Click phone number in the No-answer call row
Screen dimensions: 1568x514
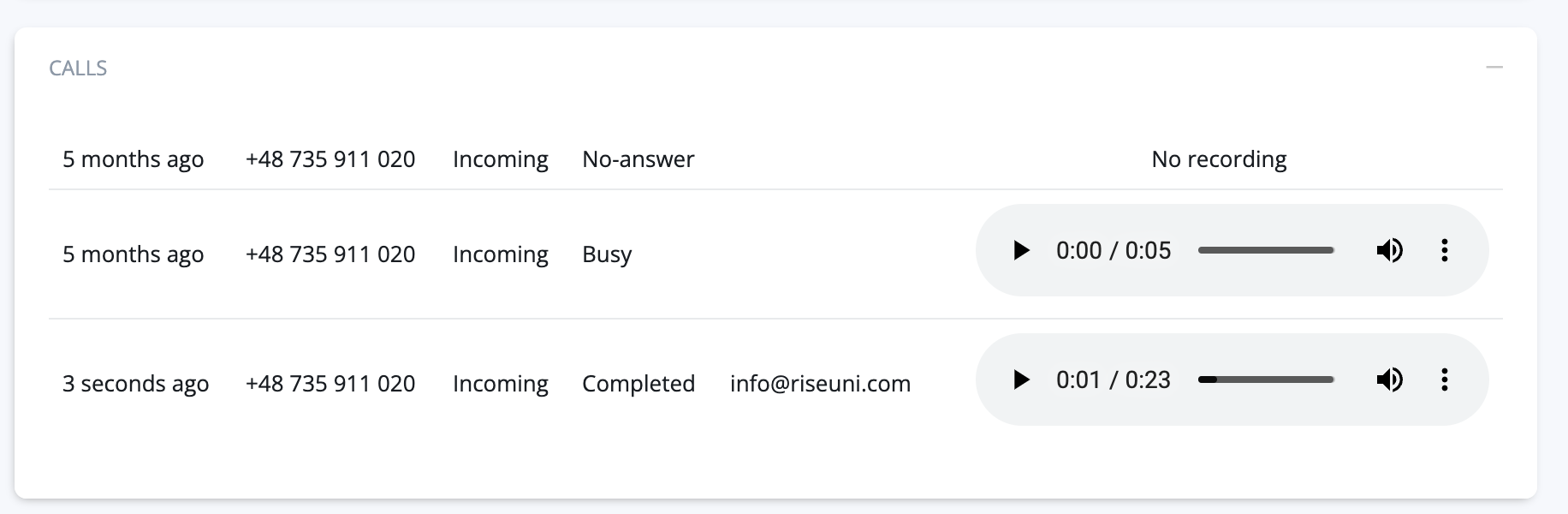[x=330, y=159]
